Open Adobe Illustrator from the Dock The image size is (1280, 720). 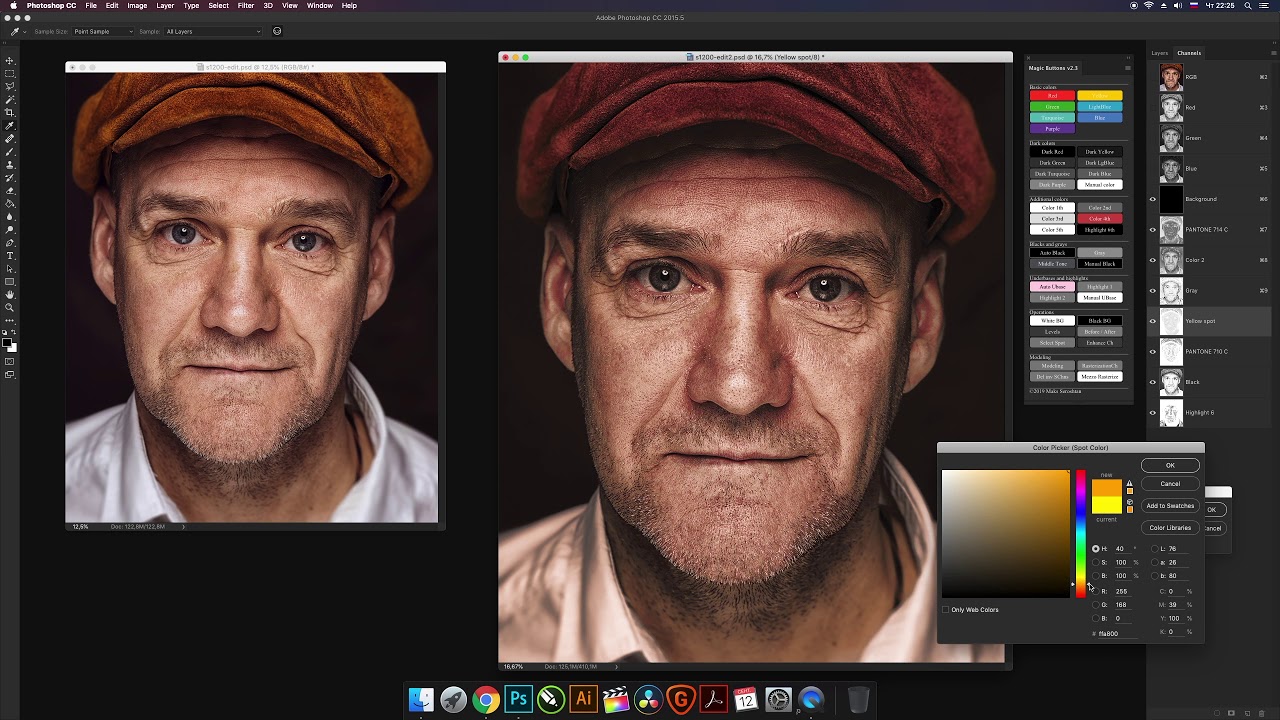pos(583,699)
